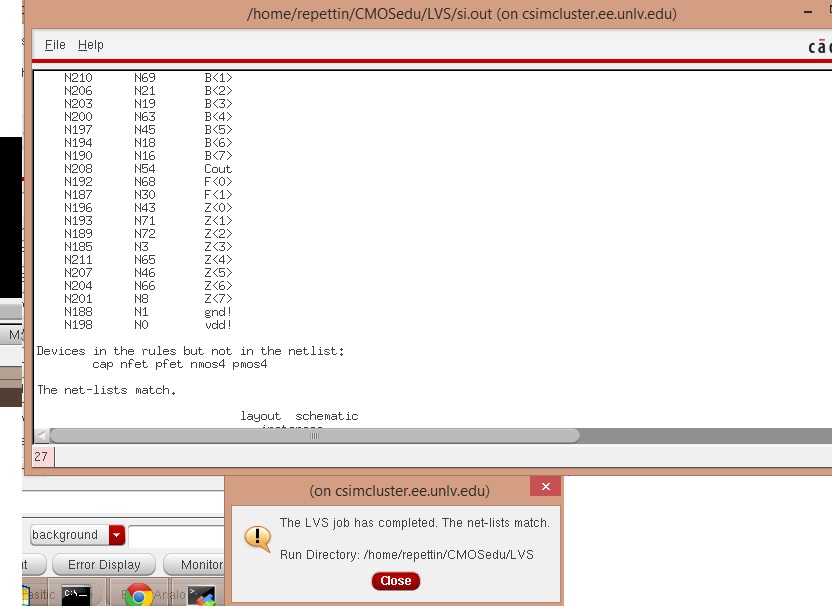
Task: Click the X on the LVS dialog title bar
Action: point(545,487)
